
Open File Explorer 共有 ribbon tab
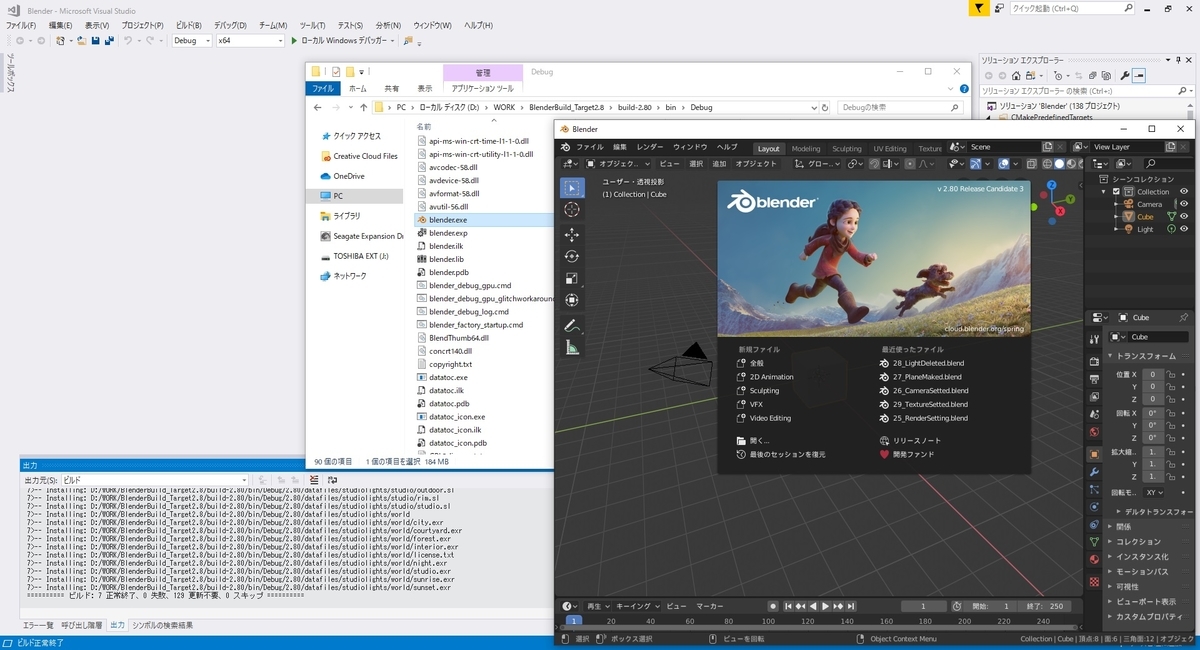tap(392, 88)
